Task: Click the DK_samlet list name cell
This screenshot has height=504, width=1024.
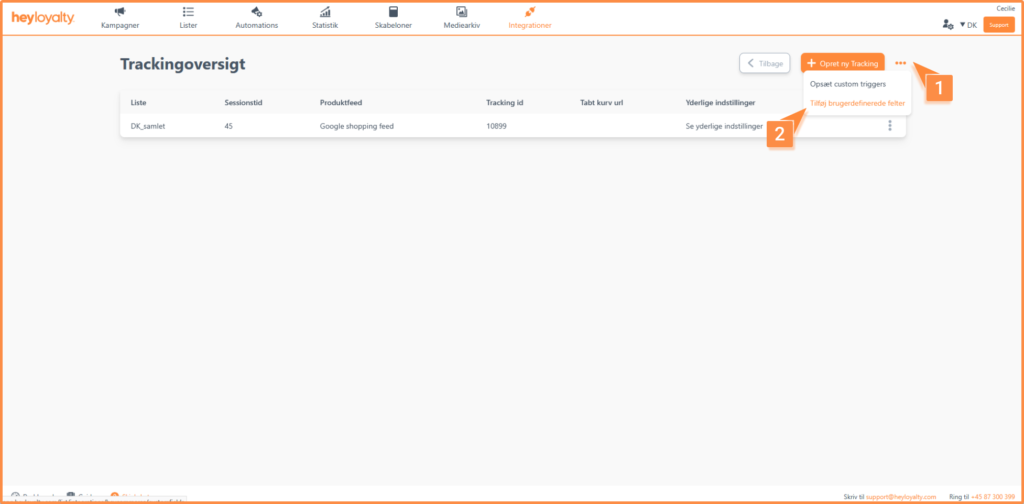Action: pos(148,126)
